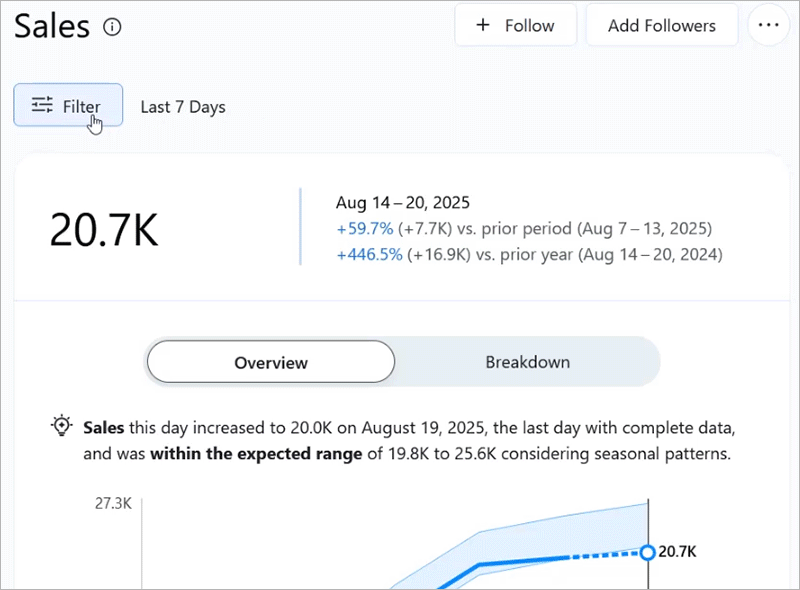Click the 27.3K y-axis label
The width and height of the screenshot is (800, 590).
[x=113, y=503]
